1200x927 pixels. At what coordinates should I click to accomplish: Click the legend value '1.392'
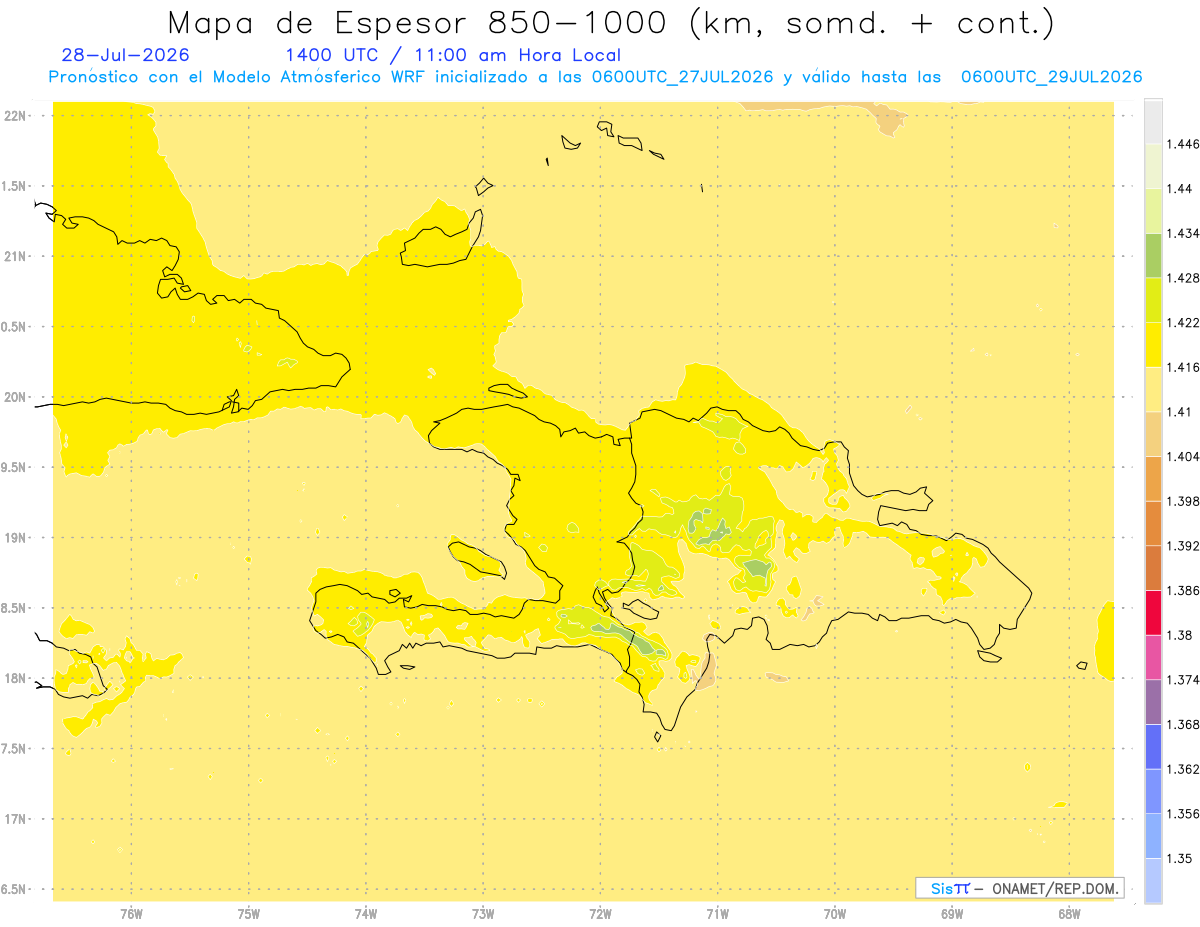click(1183, 546)
